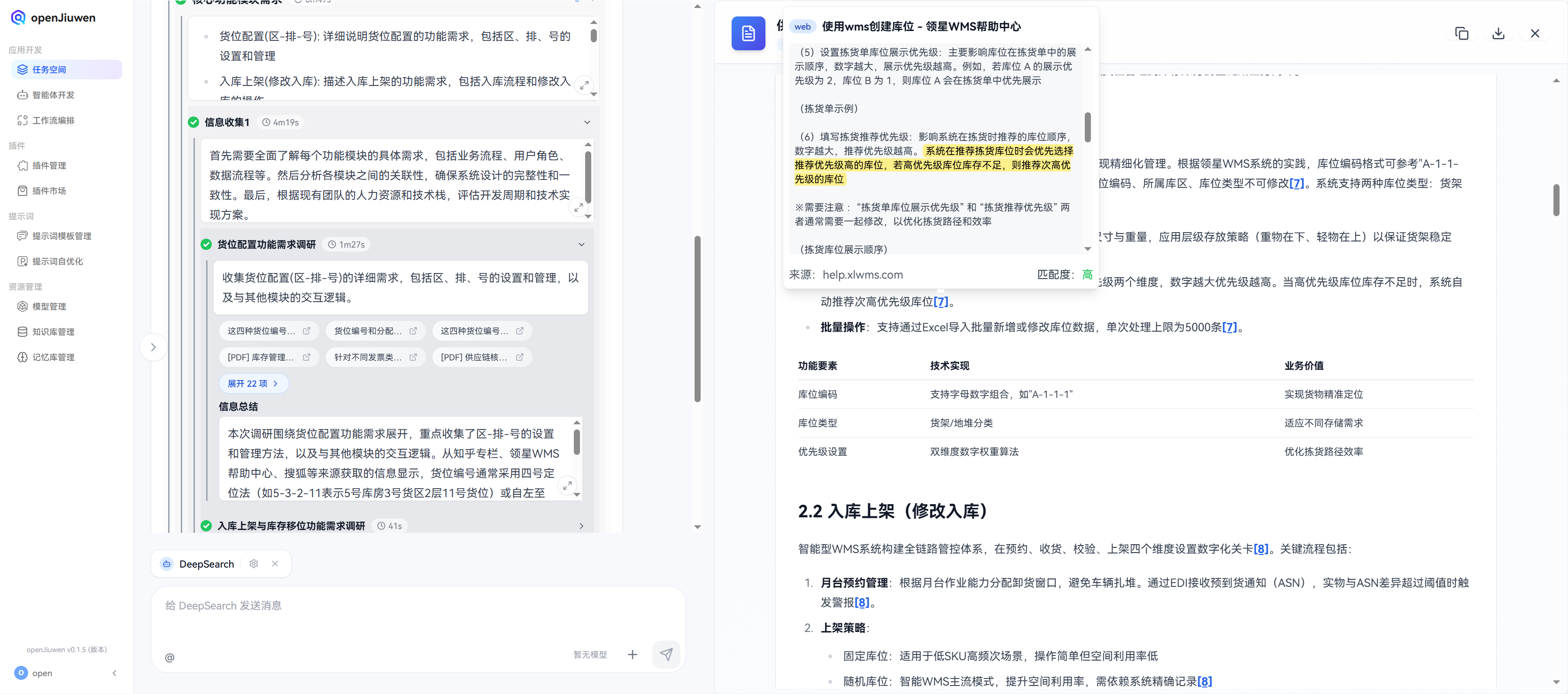Click the open user avatar
Viewport: 1568px width, 694px height.
tap(21, 673)
